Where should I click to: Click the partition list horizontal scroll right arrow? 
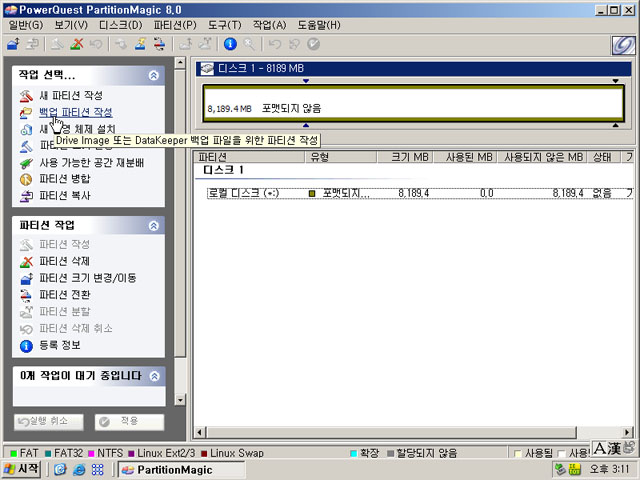(x=628, y=432)
